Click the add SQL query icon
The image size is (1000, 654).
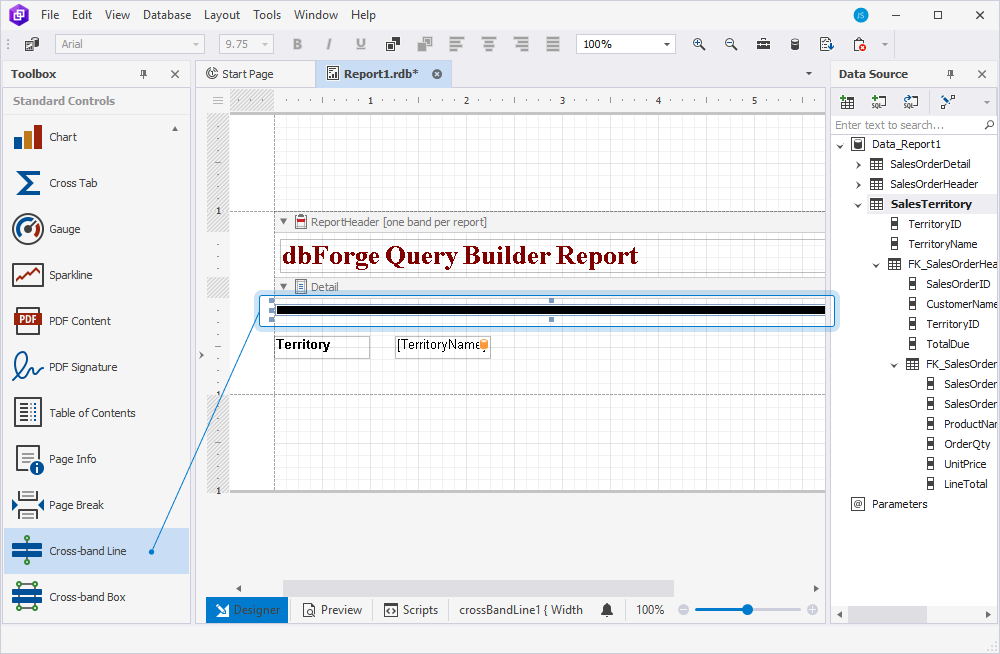(x=879, y=101)
